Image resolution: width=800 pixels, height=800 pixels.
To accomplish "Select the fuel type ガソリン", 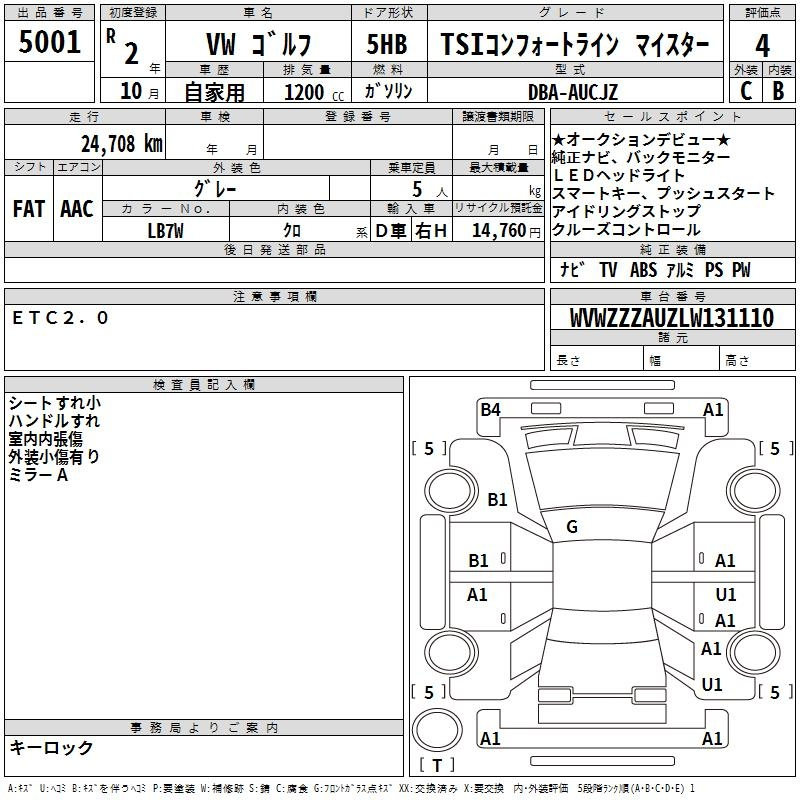I will pyautogui.click(x=388, y=91).
